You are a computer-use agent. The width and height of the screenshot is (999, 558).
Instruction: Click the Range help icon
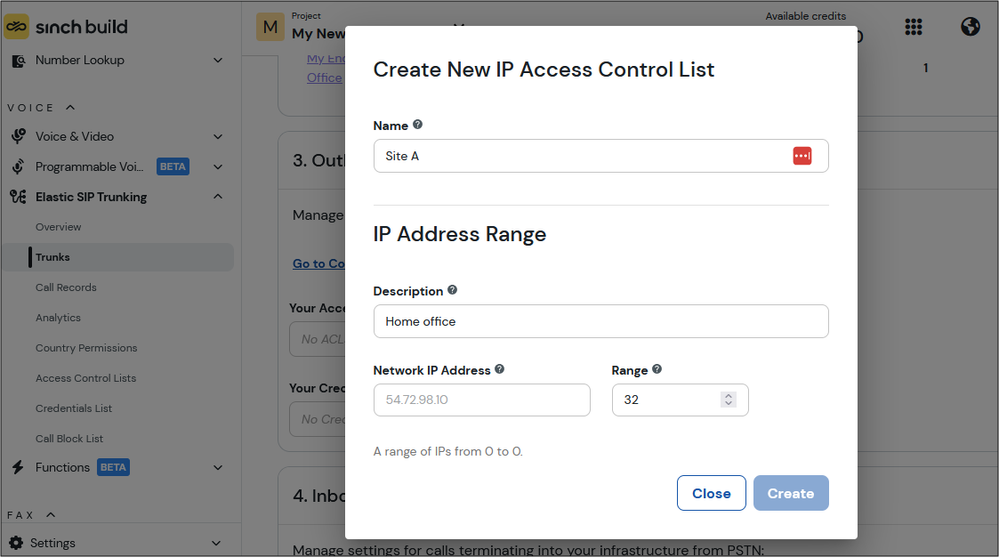(657, 369)
